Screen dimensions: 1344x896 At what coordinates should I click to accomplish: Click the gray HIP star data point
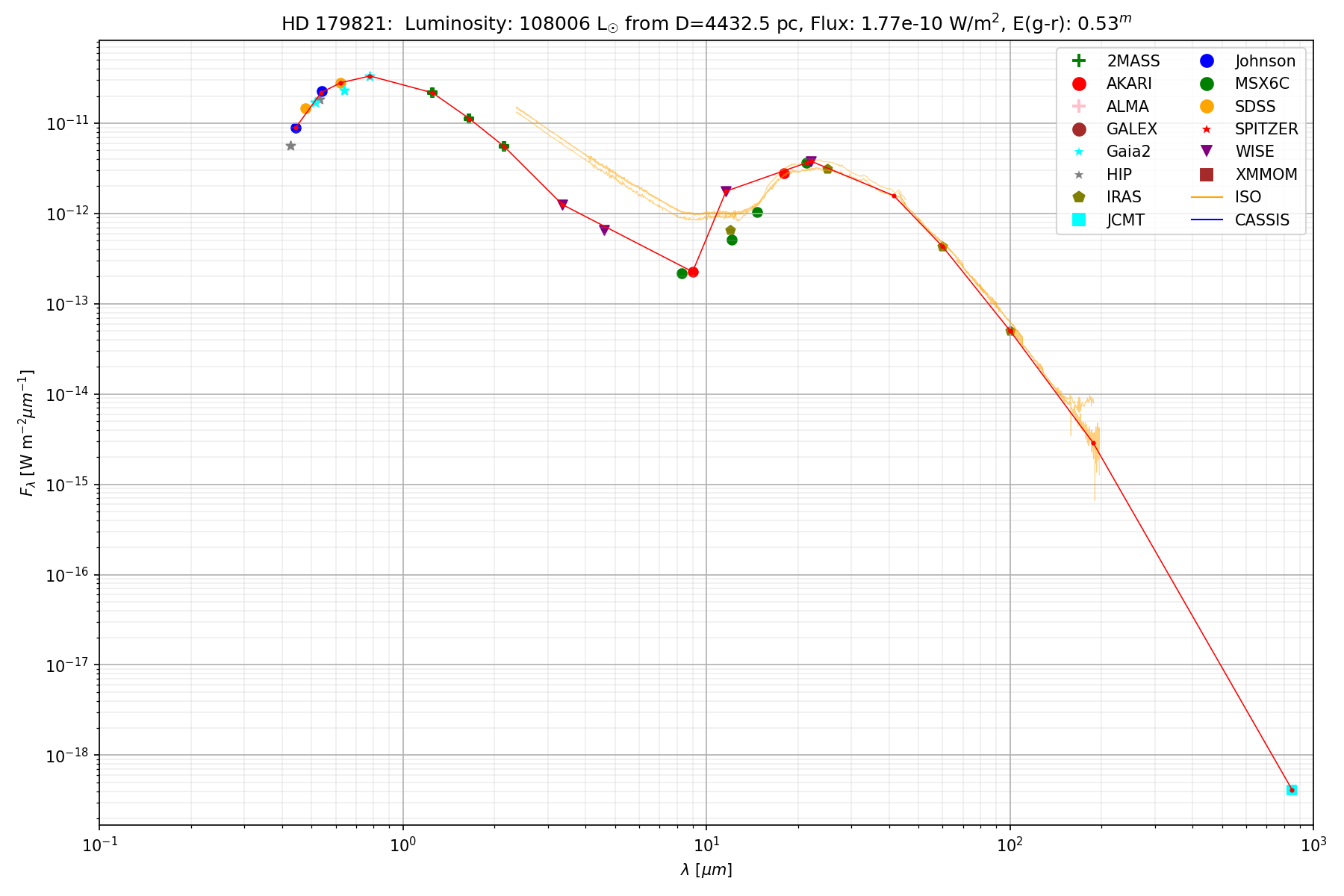[x=290, y=146]
